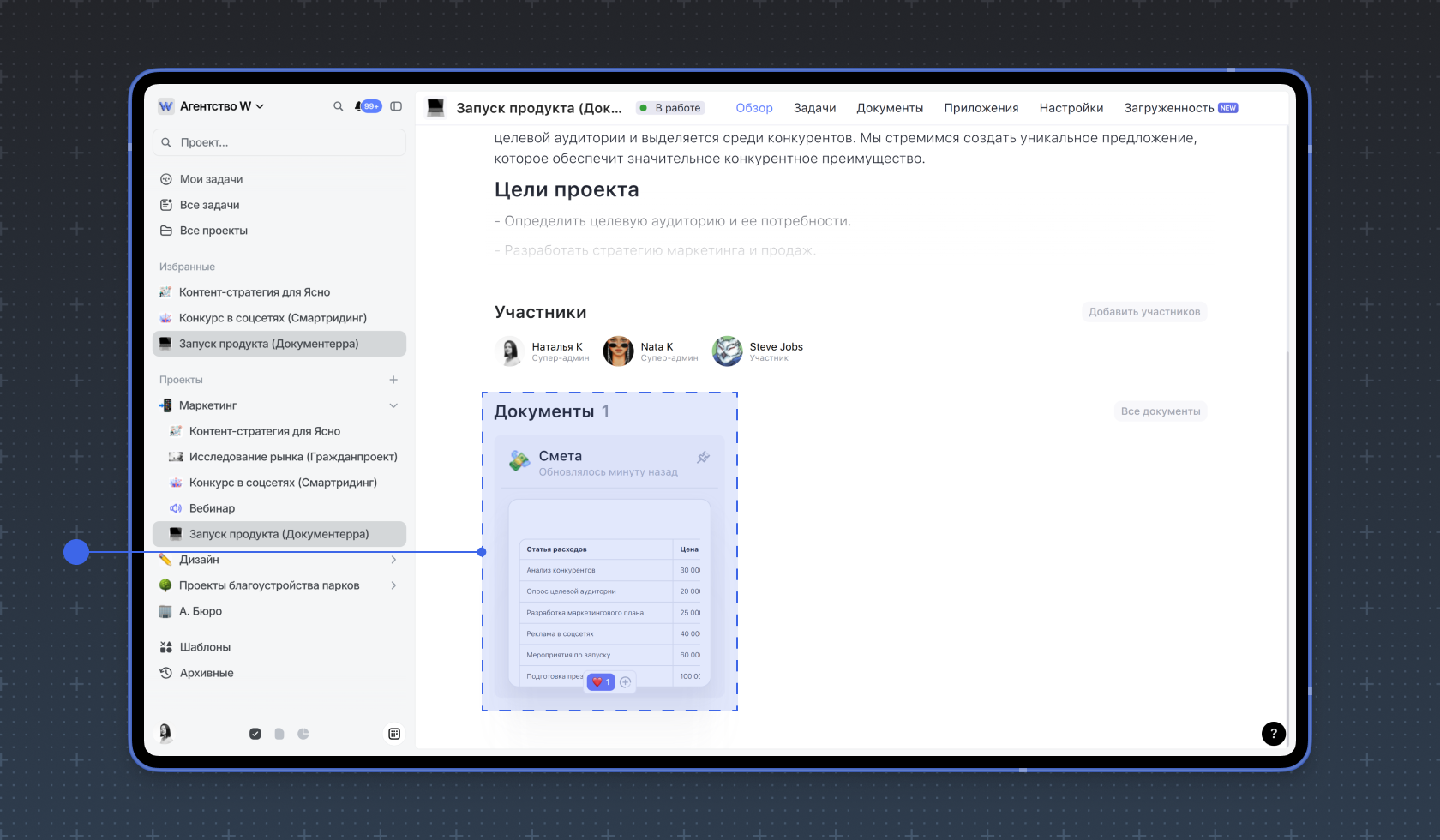Collapse the Маркетинг project folder

click(393, 405)
